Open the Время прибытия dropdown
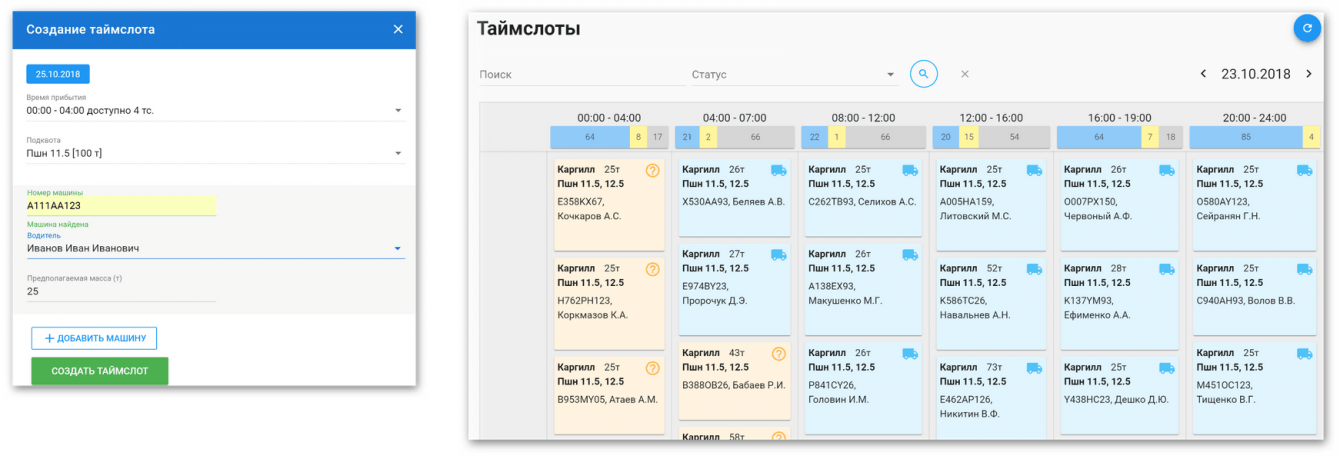Screen dimensions: 1340x469 click(215, 110)
